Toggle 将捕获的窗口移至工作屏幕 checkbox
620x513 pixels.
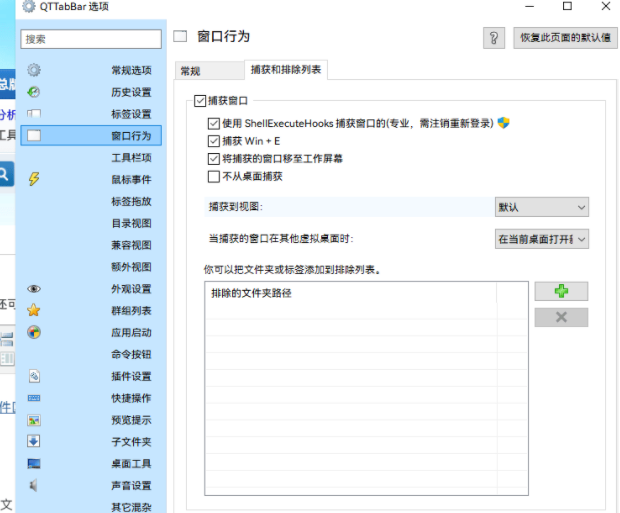coord(214,159)
